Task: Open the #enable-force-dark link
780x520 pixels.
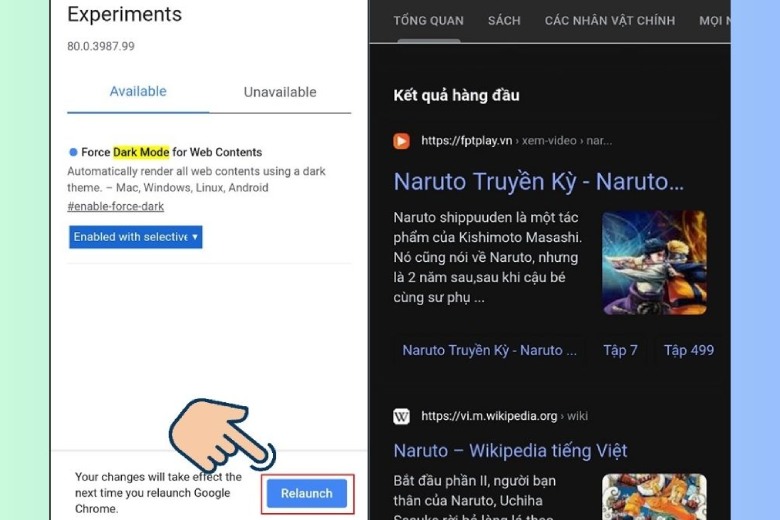Action: click(x=115, y=207)
